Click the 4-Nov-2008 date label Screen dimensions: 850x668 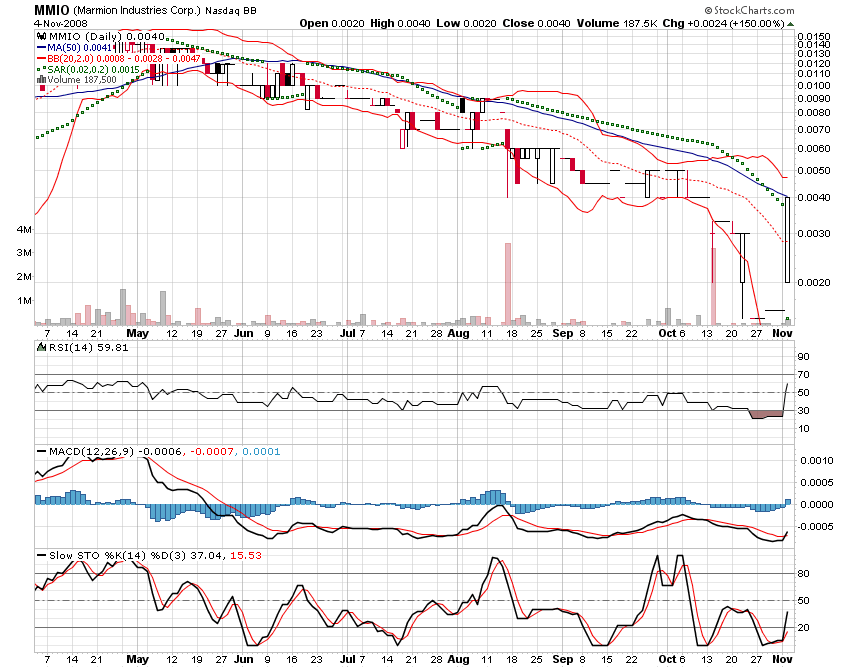(61, 23)
